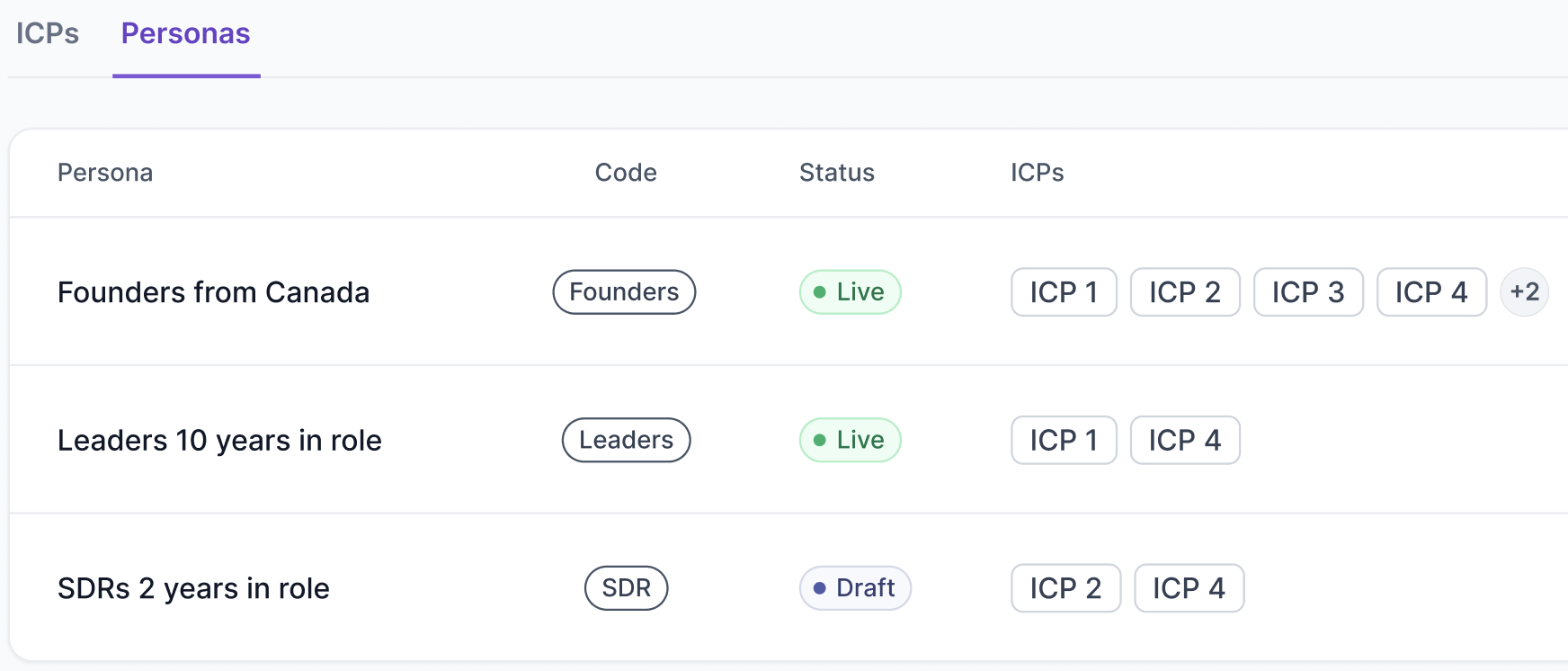Viewport: 1568px width, 671px height.
Task: Open the Leaders 10 years in role persona
Action: tap(219, 441)
